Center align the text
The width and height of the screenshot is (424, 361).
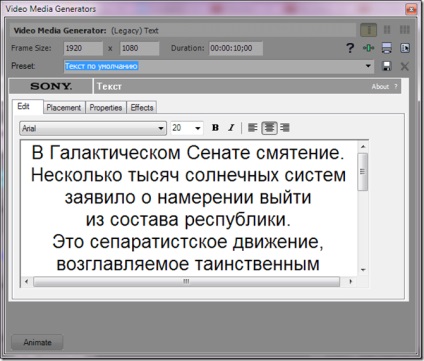(269, 128)
